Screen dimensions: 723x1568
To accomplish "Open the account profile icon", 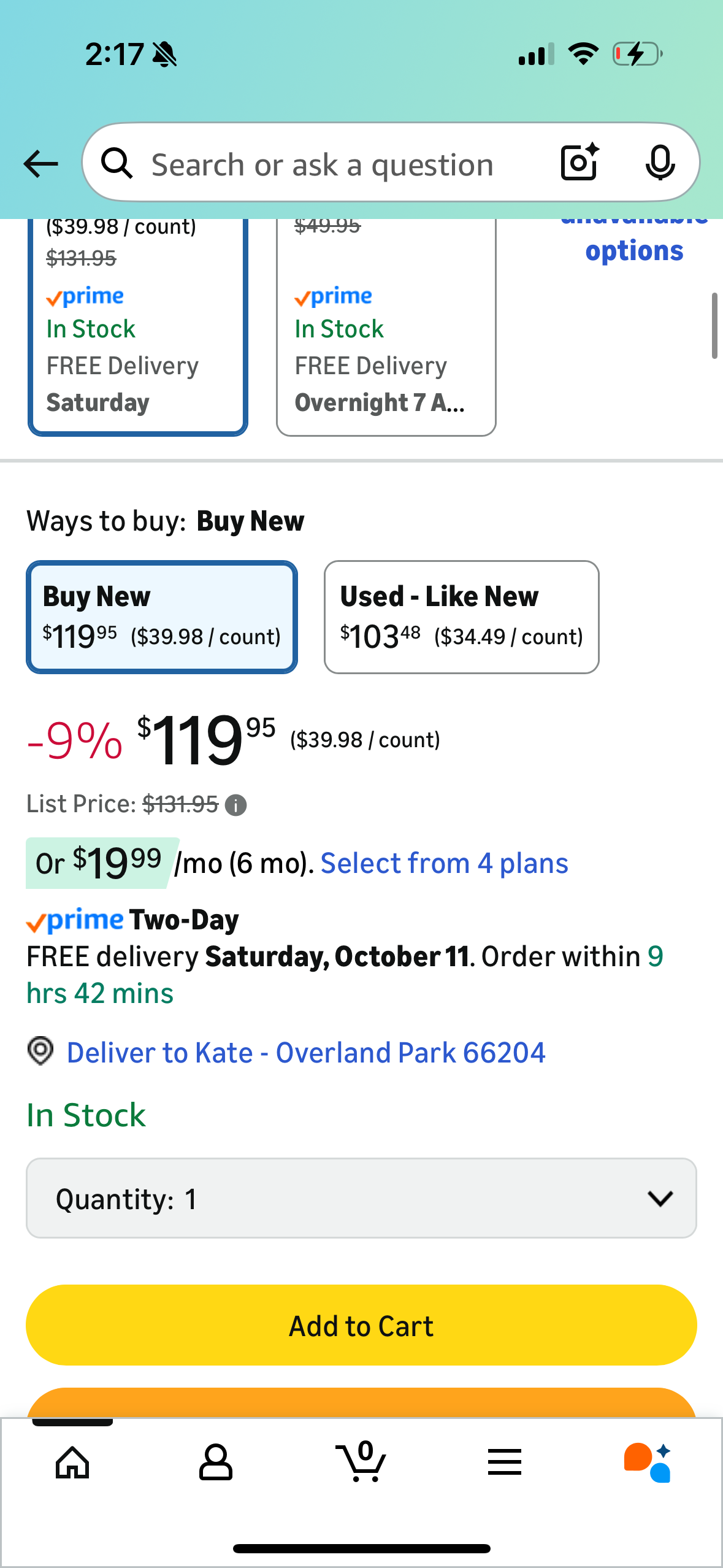I will point(216,1462).
